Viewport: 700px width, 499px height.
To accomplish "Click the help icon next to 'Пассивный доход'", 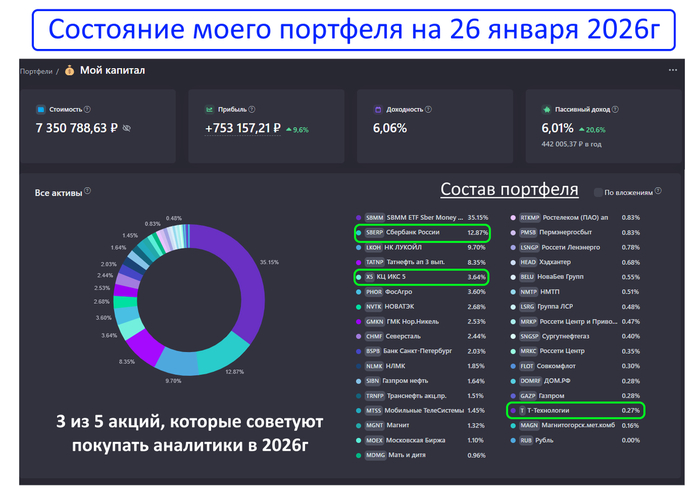I will click(617, 109).
